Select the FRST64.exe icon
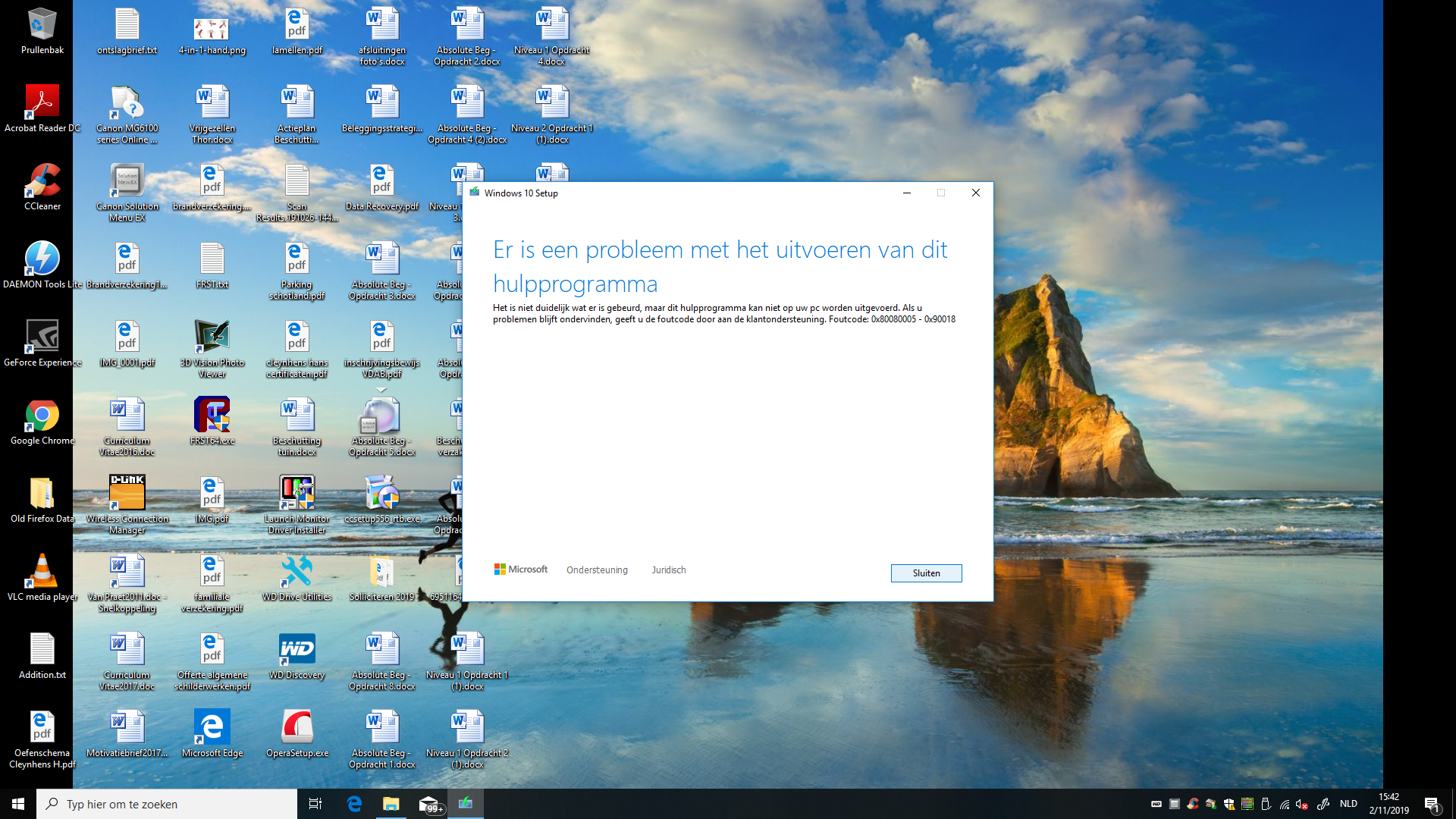Image resolution: width=1456 pixels, height=819 pixels. 212,422
